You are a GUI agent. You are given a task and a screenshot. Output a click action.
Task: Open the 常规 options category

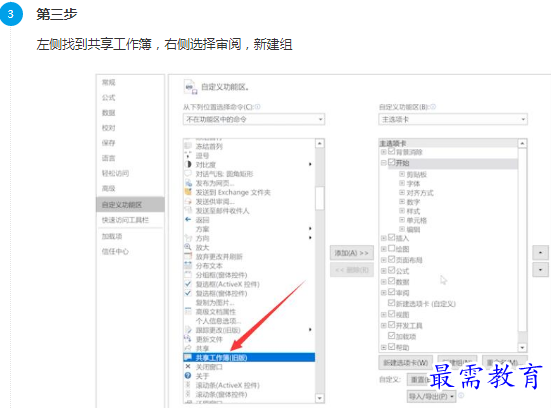(x=109, y=82)
